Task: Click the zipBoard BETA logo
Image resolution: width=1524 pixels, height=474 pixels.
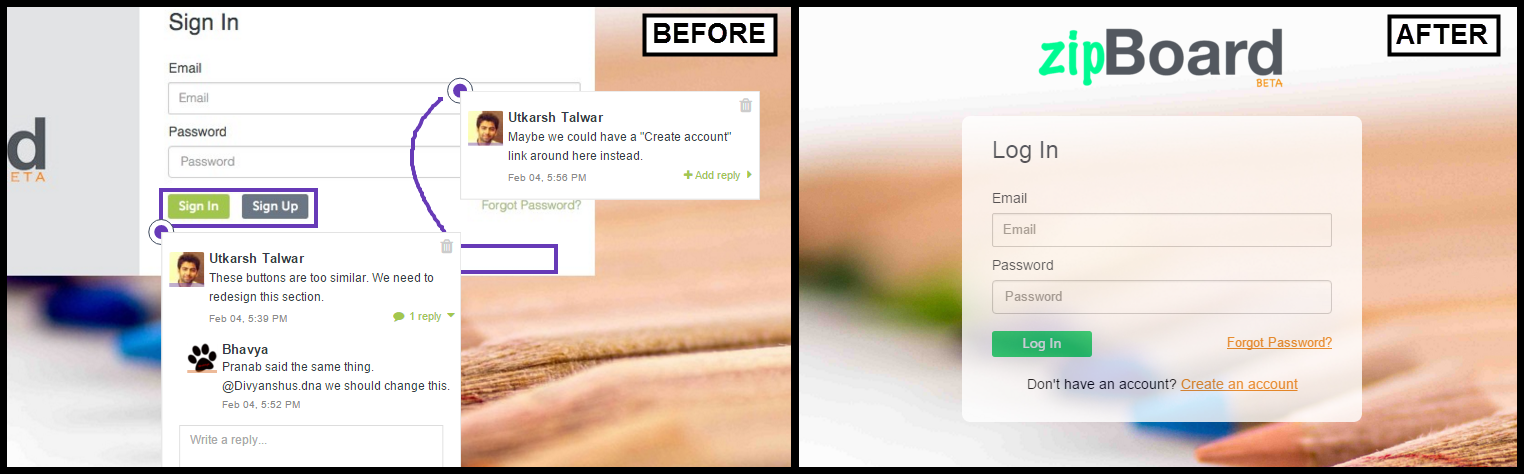Action: click(x=1160, y=55)
